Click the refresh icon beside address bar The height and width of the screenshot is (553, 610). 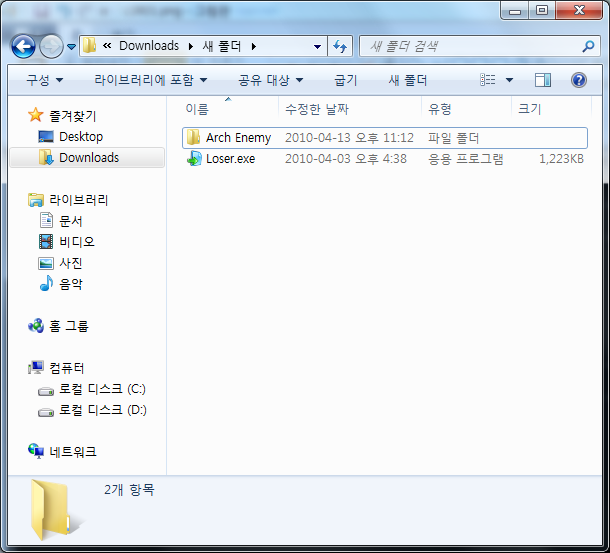pos(340,46)
